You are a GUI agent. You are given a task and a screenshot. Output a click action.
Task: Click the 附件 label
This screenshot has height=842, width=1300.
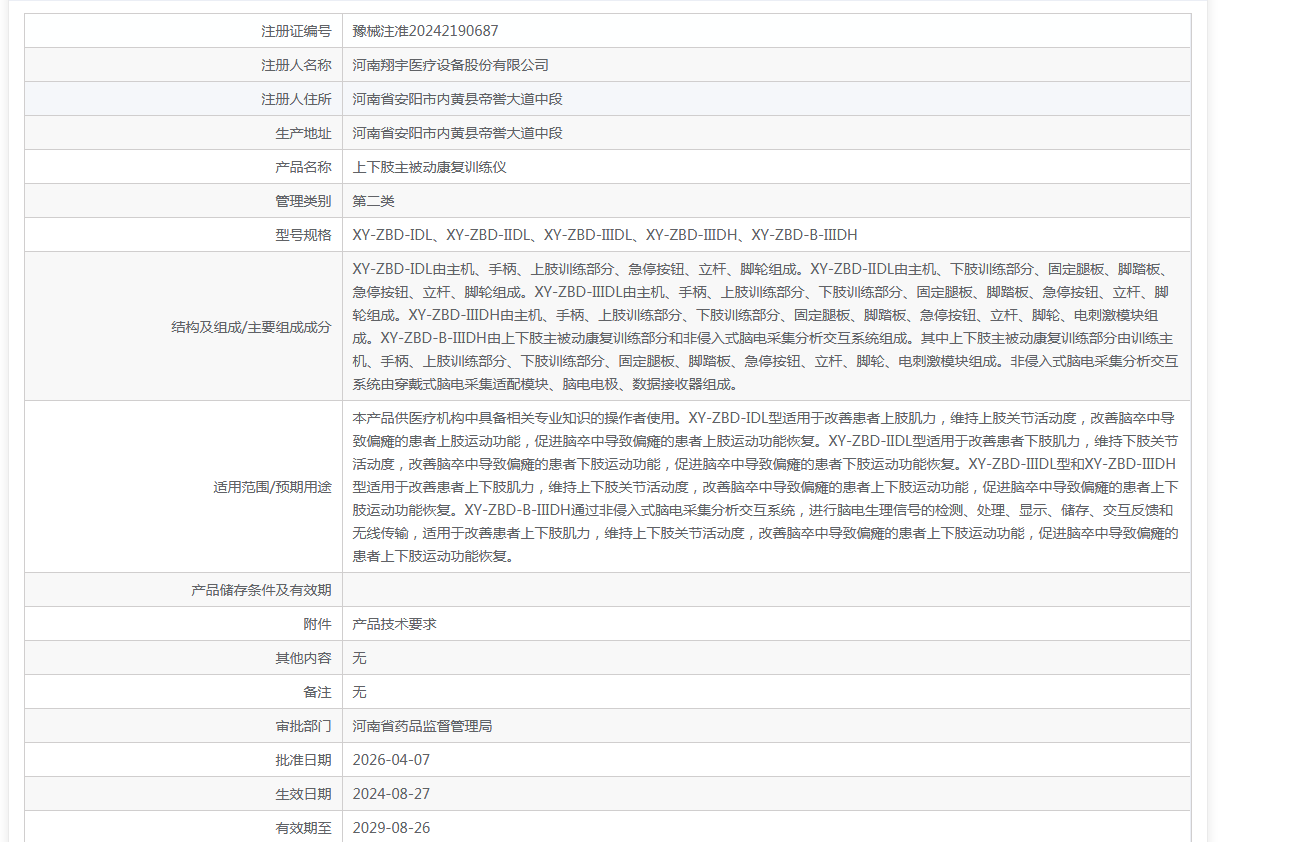[317, 624]
